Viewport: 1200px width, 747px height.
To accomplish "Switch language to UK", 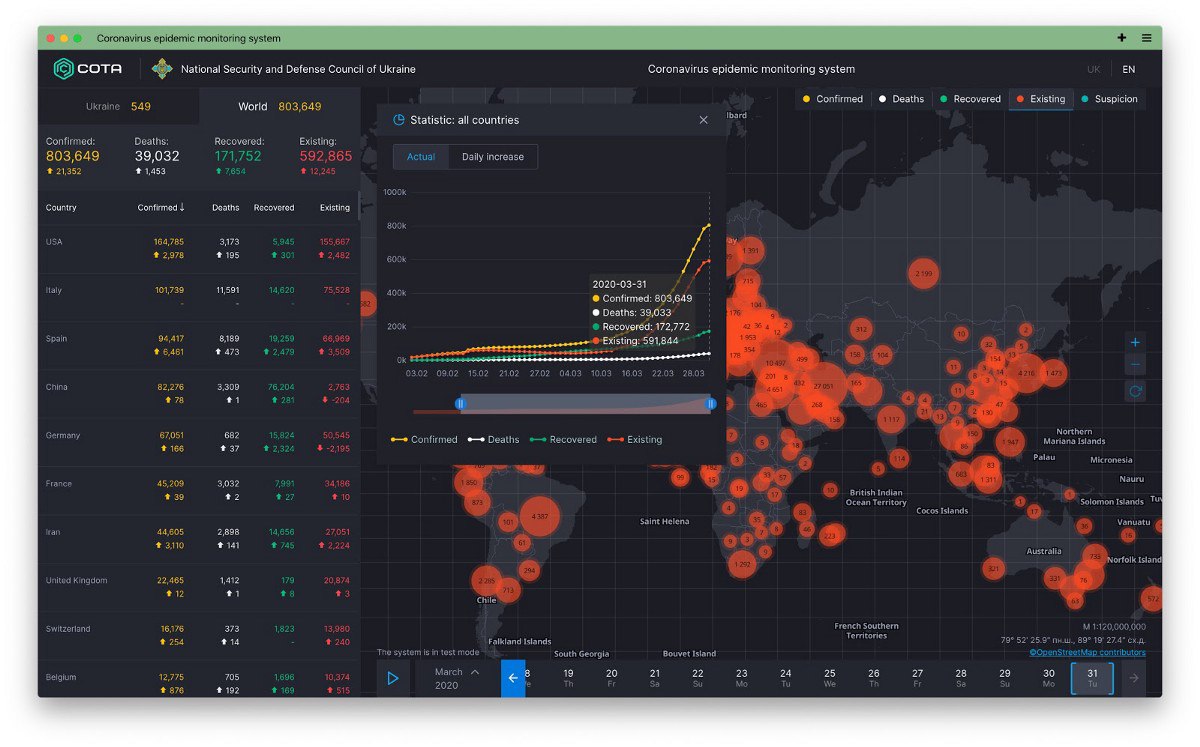I will coord(1094,69).
